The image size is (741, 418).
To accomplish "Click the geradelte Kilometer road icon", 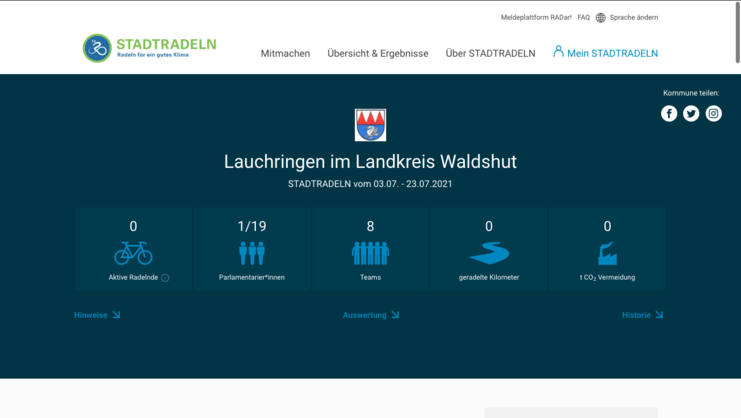I will pos(489,252).
